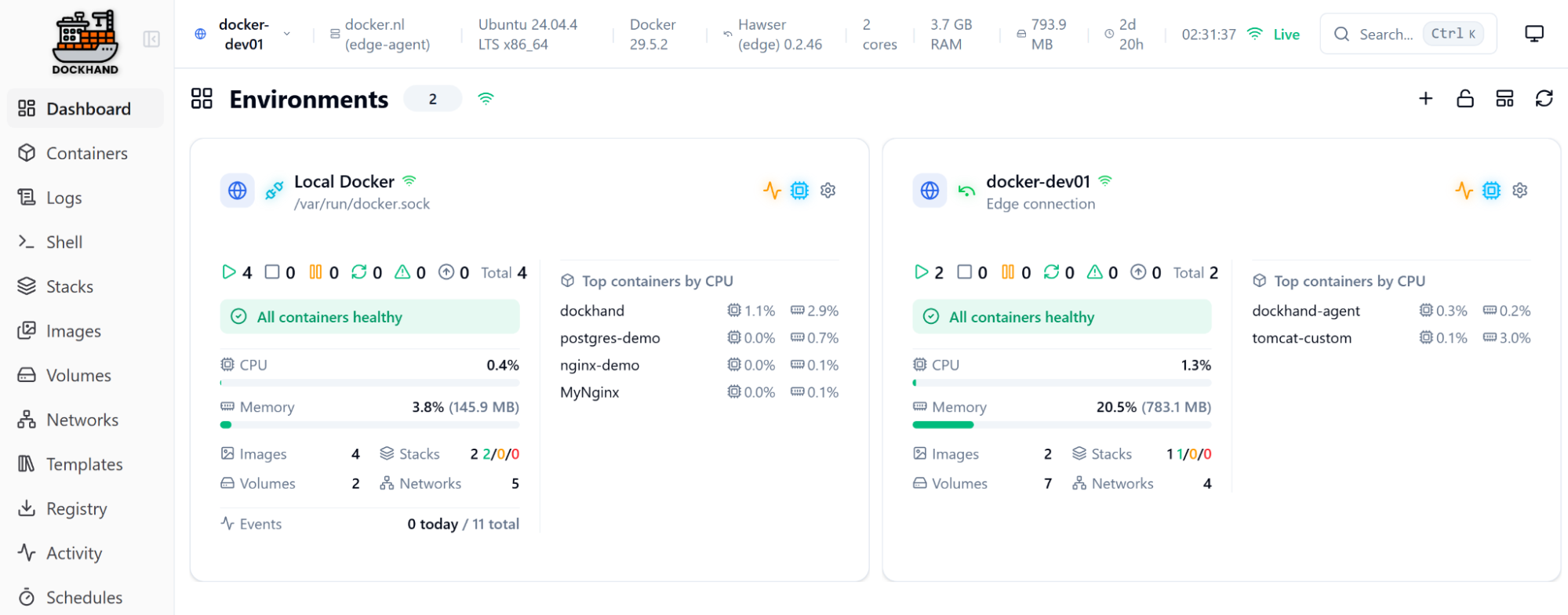Open the Local Docker environment title
The width and height of the screenshot is (1568, 615).
pyautogui.click(x=344, y=181)
